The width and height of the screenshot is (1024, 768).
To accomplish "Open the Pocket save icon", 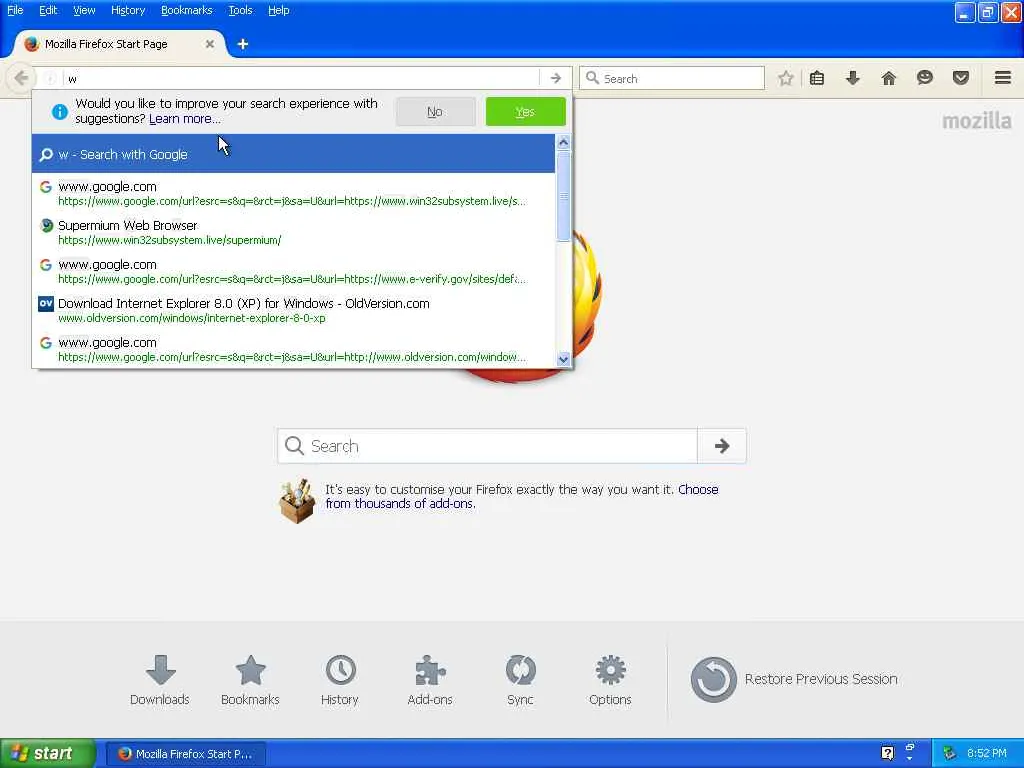I will coord(961,78).
